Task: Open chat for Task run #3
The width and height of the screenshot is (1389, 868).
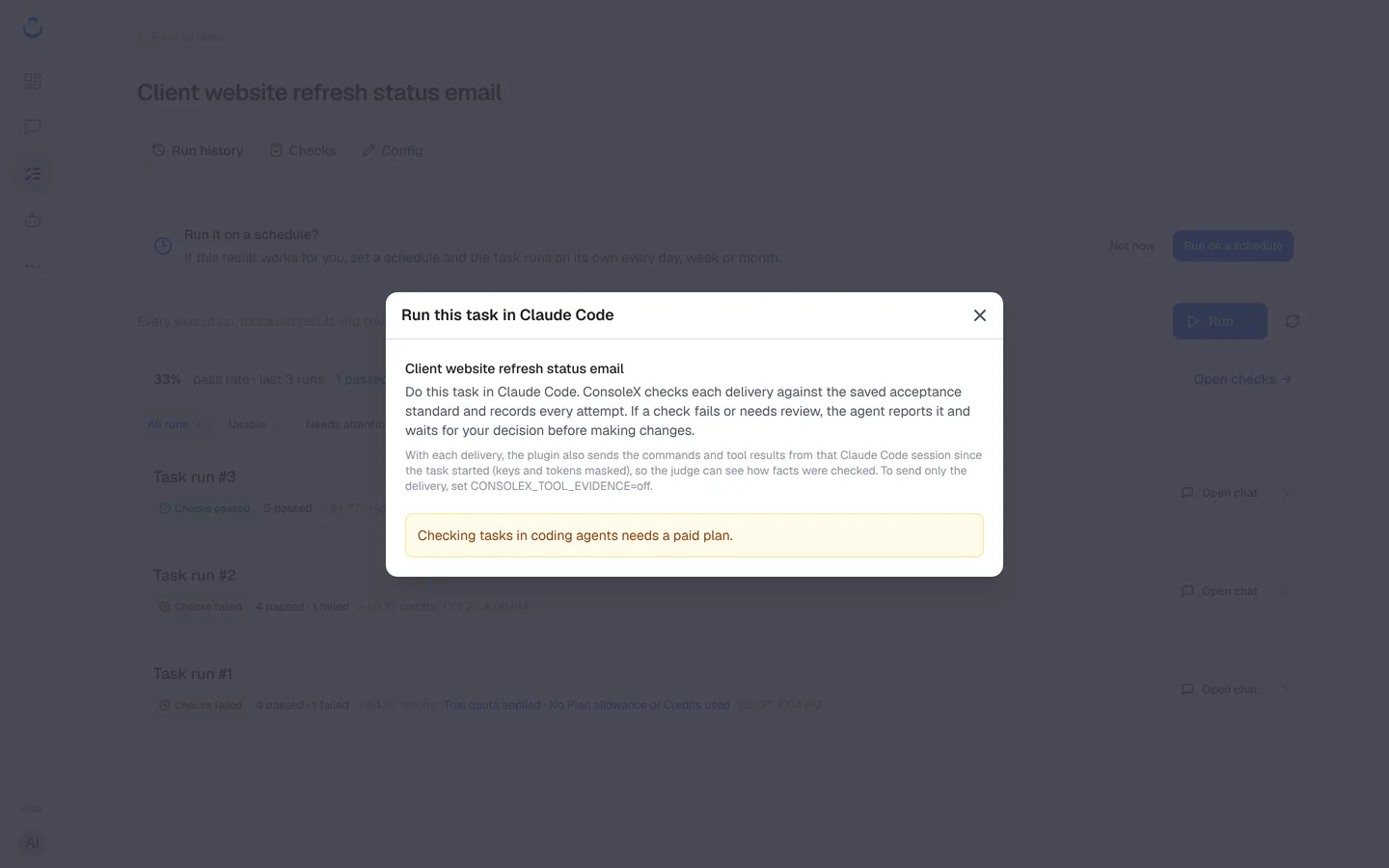Action: (1219, 493)
